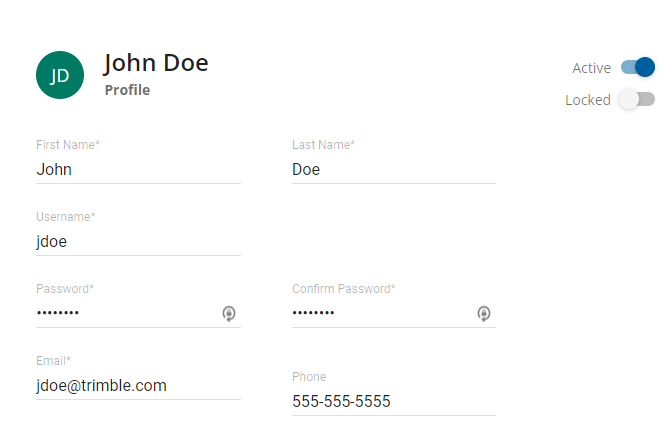Image resolution: width=665 pixels, height=421 pixels.
Task: Disable the Active toggle switch
Action: click(637, 67)
